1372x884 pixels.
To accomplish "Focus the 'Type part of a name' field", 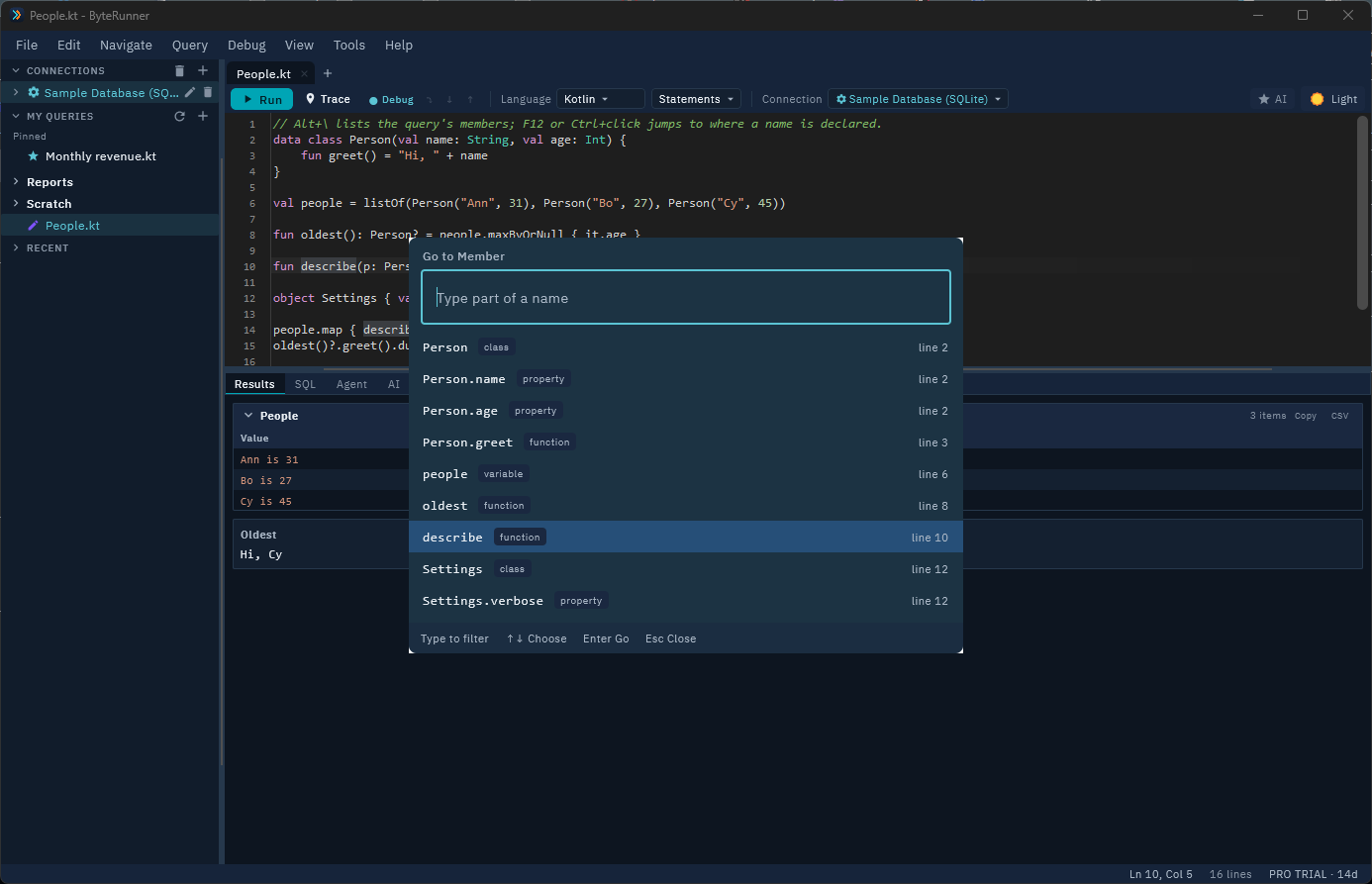I will pos(686,297).
